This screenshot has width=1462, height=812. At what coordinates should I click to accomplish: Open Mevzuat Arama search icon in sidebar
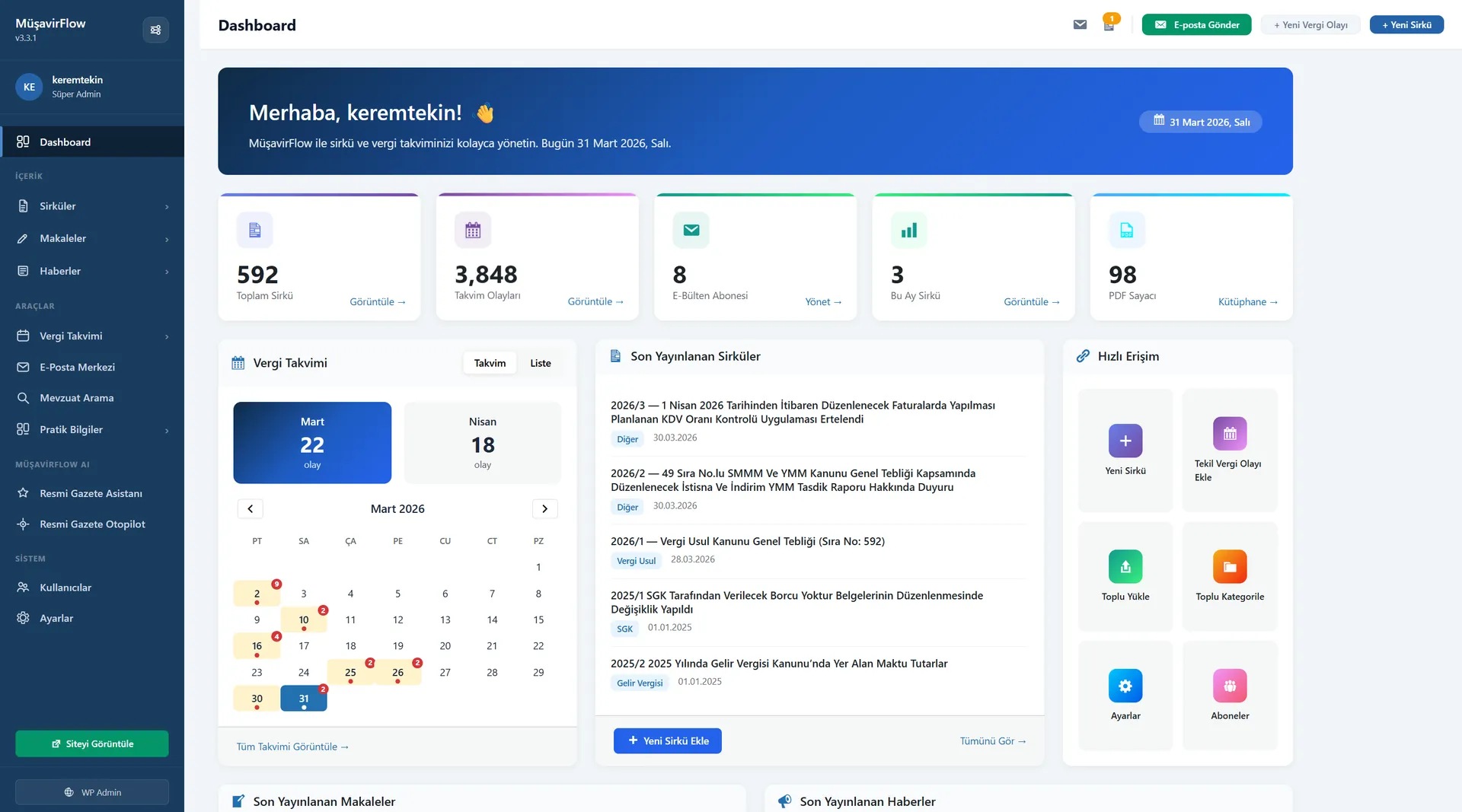(23, 398)
